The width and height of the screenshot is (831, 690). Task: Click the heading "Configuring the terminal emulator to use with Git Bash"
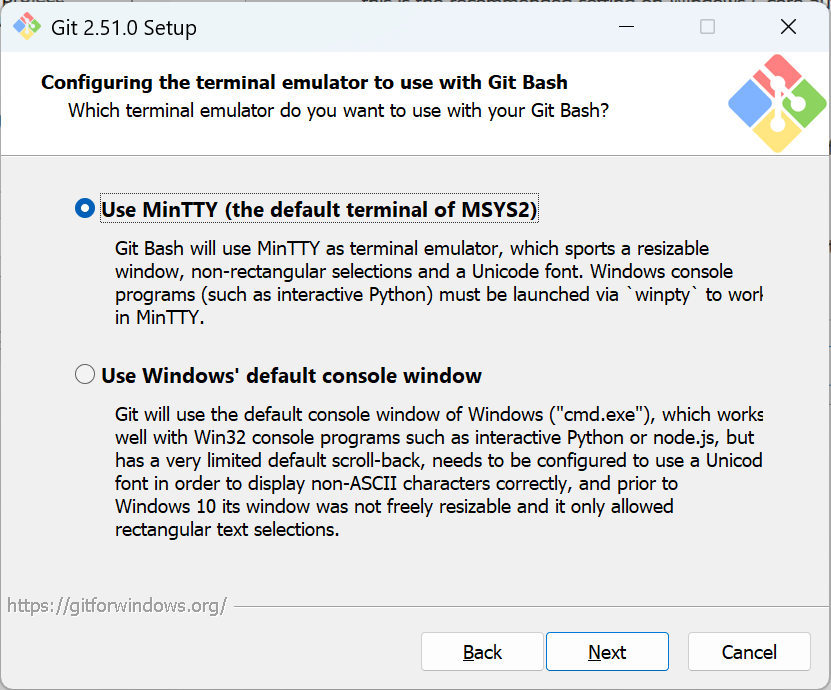(304, 83)
